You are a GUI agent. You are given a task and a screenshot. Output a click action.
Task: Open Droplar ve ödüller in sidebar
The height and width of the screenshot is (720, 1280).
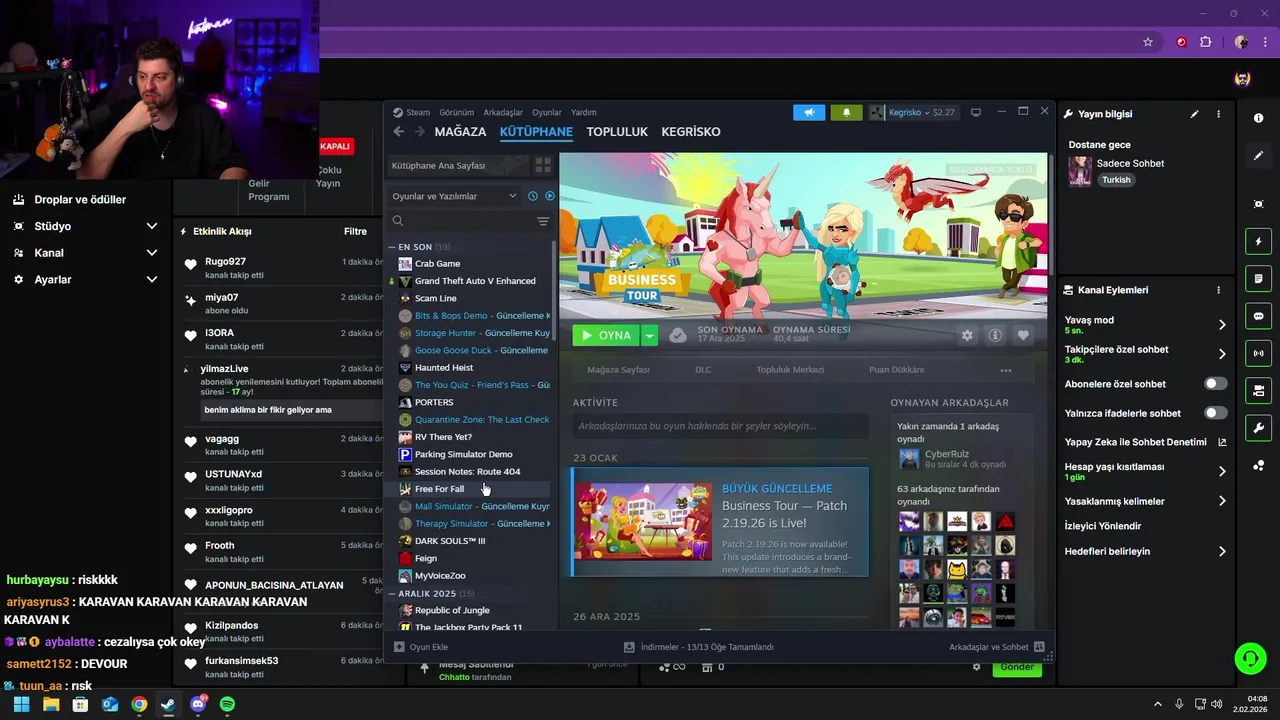tap(80, 199)
